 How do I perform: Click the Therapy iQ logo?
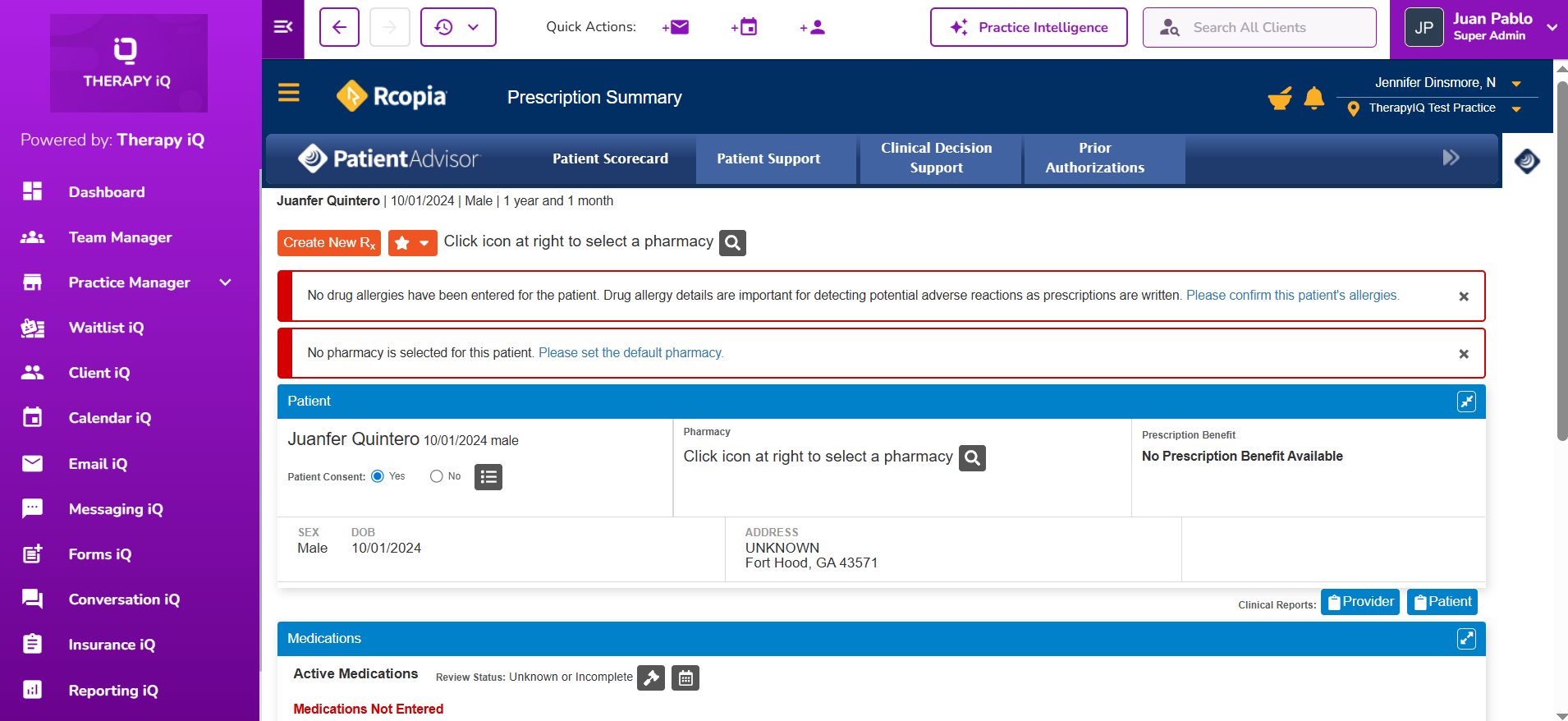[x=129, y=63]
